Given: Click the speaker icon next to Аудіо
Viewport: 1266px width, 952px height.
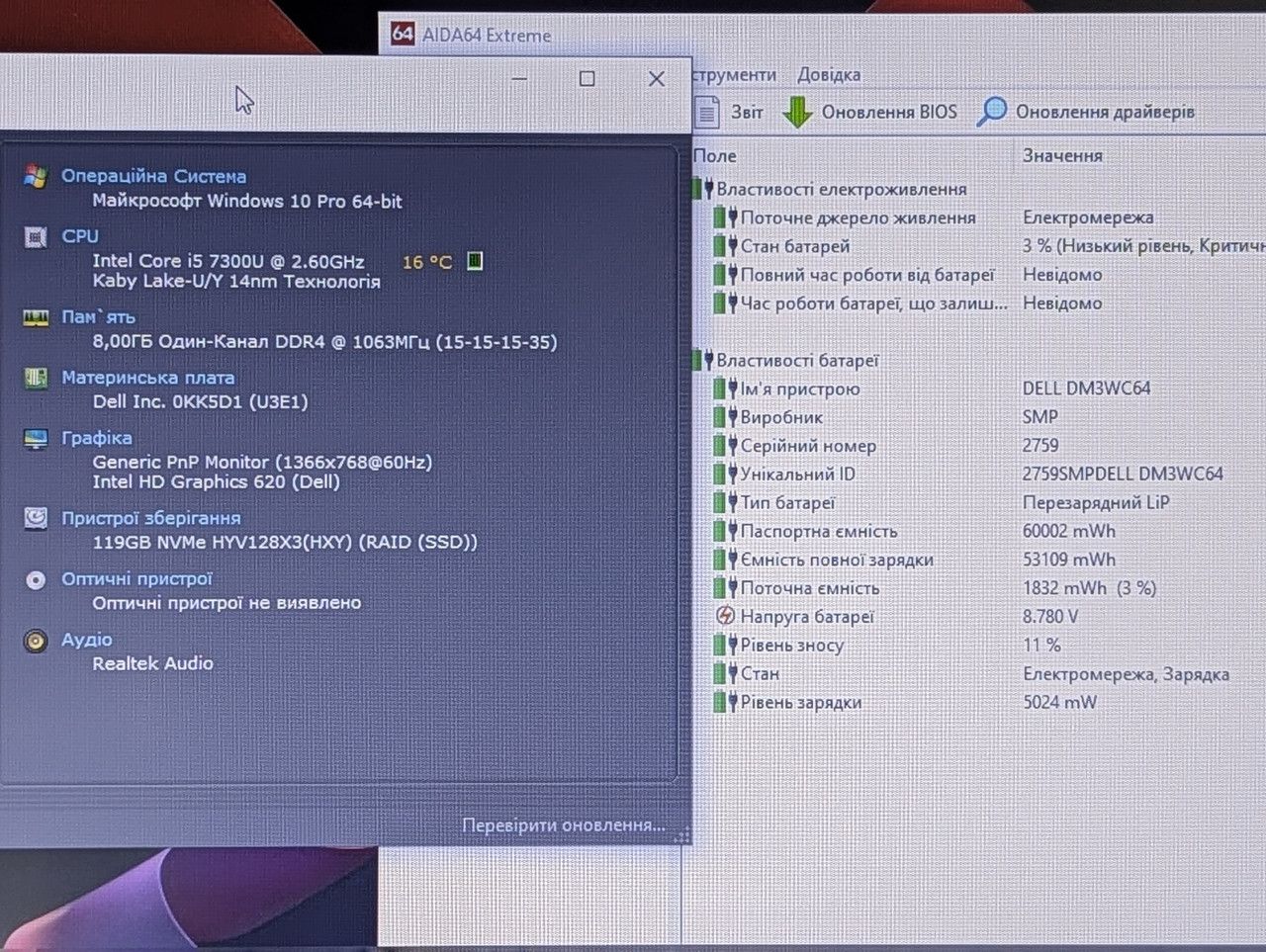Looking at the screenshot, I should click(x=36, y=642).
